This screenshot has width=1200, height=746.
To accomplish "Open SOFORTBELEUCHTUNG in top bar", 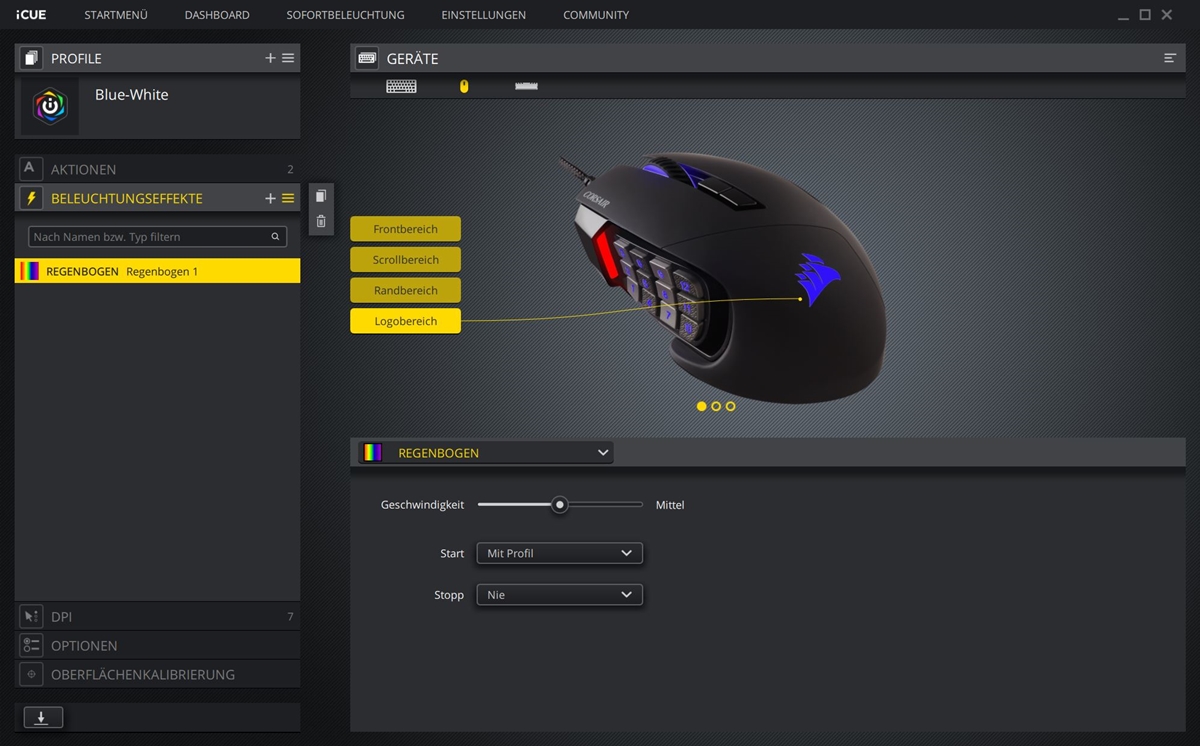I will click(345, 15).
